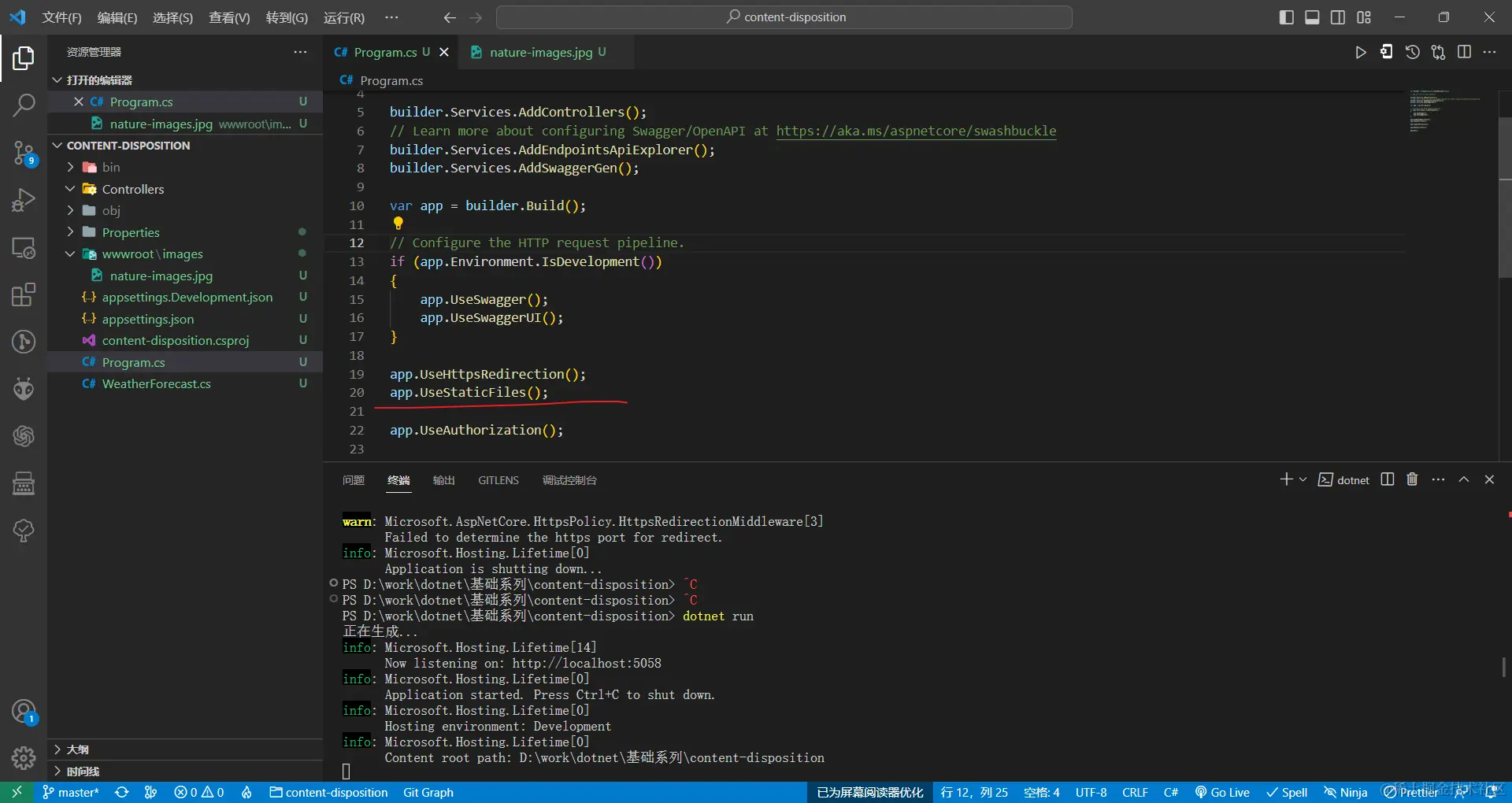The height and width of the screenshot is (803, 1512).
Task: Toggle Go Live server in status bar
Action: pos(1221,792)
